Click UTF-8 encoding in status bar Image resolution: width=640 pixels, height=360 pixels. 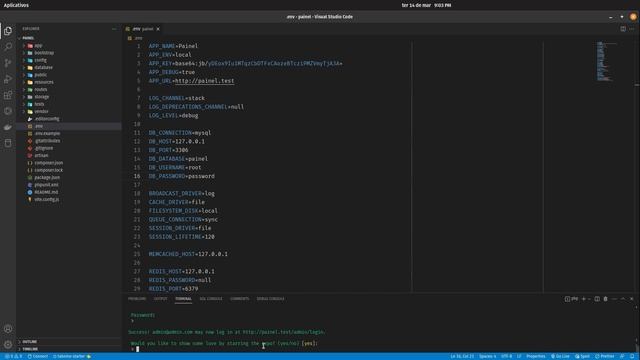[506, 356]
